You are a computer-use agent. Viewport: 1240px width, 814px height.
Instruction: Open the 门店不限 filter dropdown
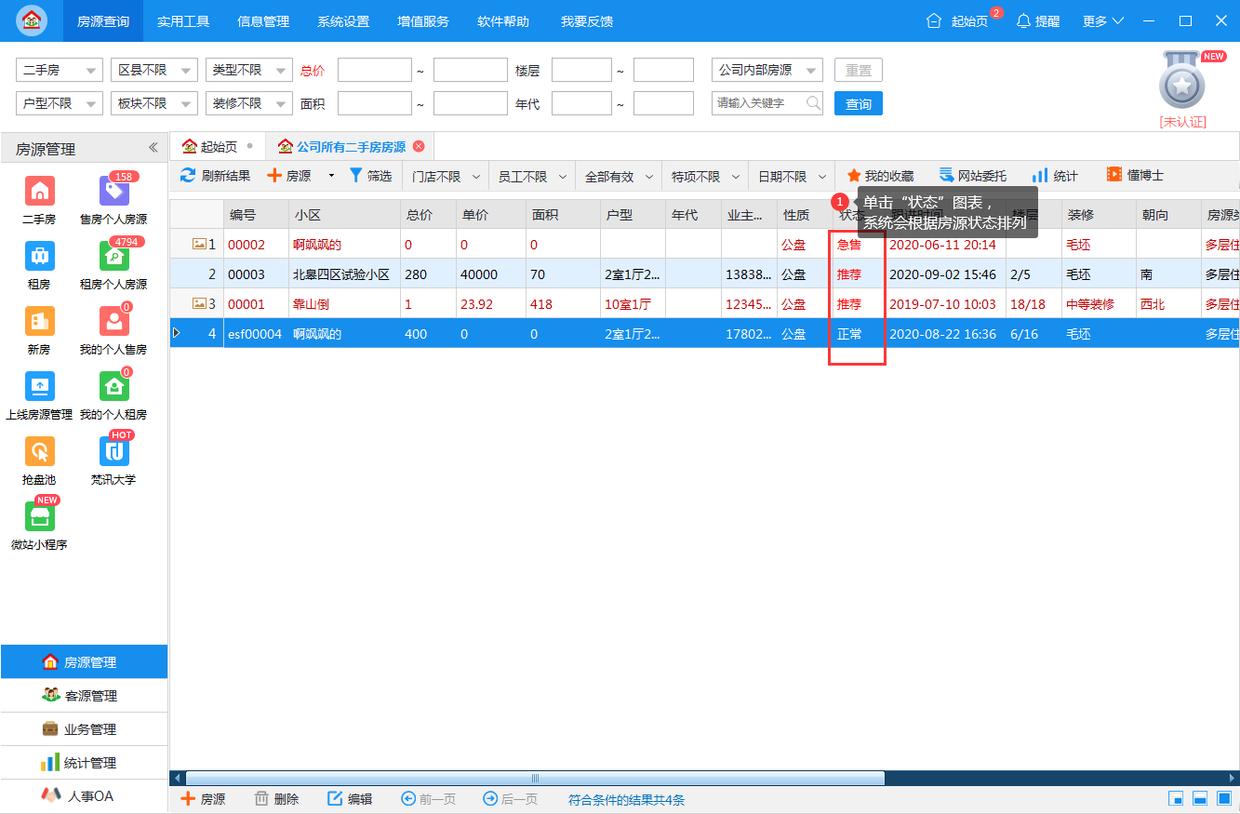(445, 175)
